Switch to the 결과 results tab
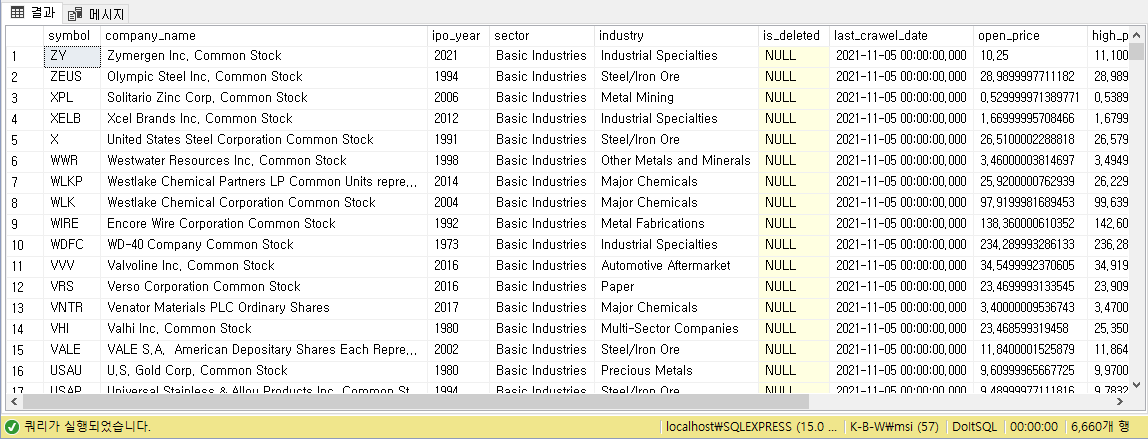Screen dimensions: 1148x439 pyautogui.click(x=31, y=12)
